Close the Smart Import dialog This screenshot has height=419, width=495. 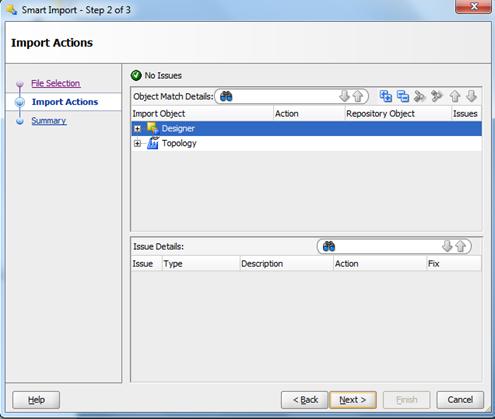473,6
